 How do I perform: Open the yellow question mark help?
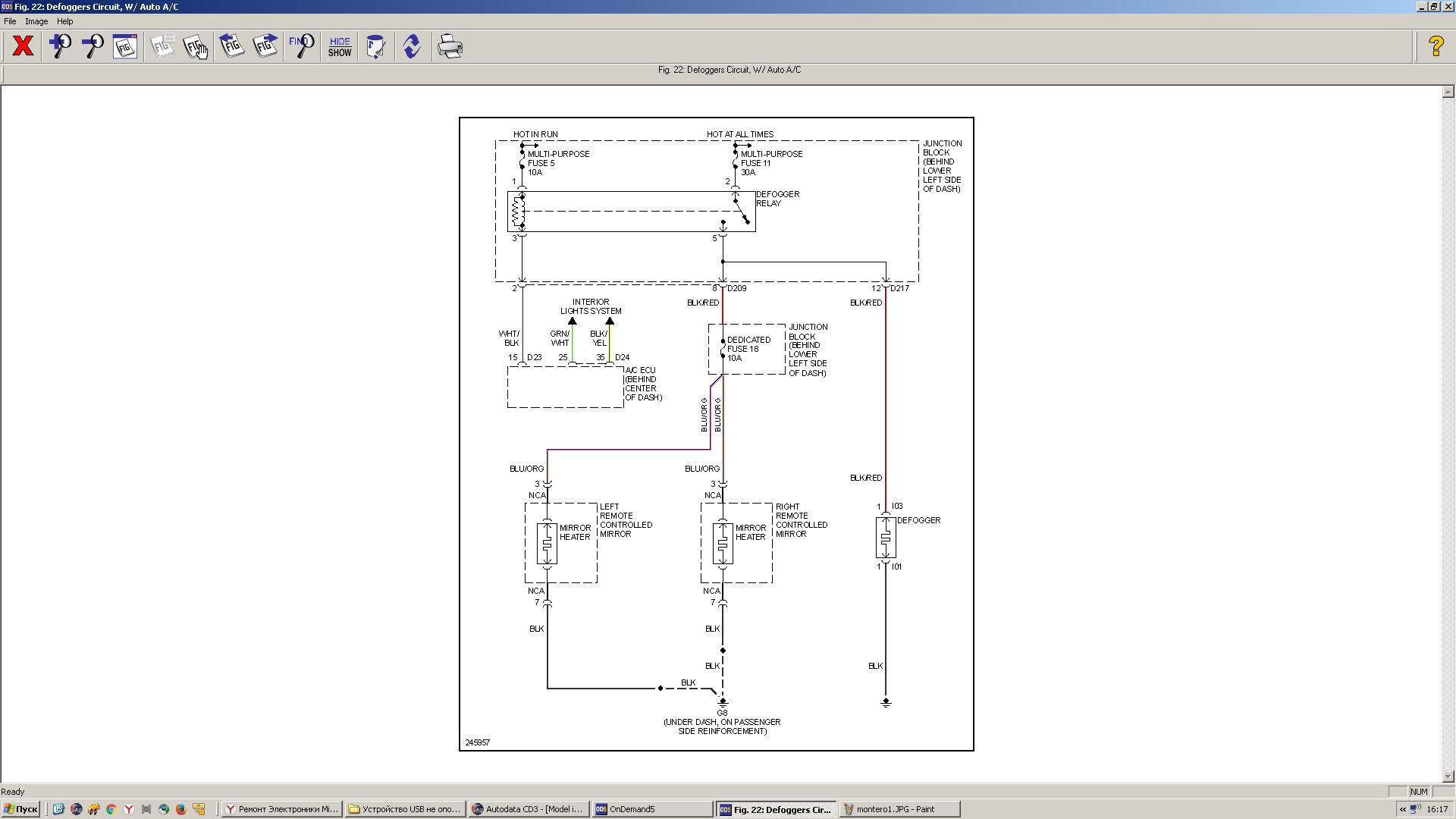point(1436,46)
